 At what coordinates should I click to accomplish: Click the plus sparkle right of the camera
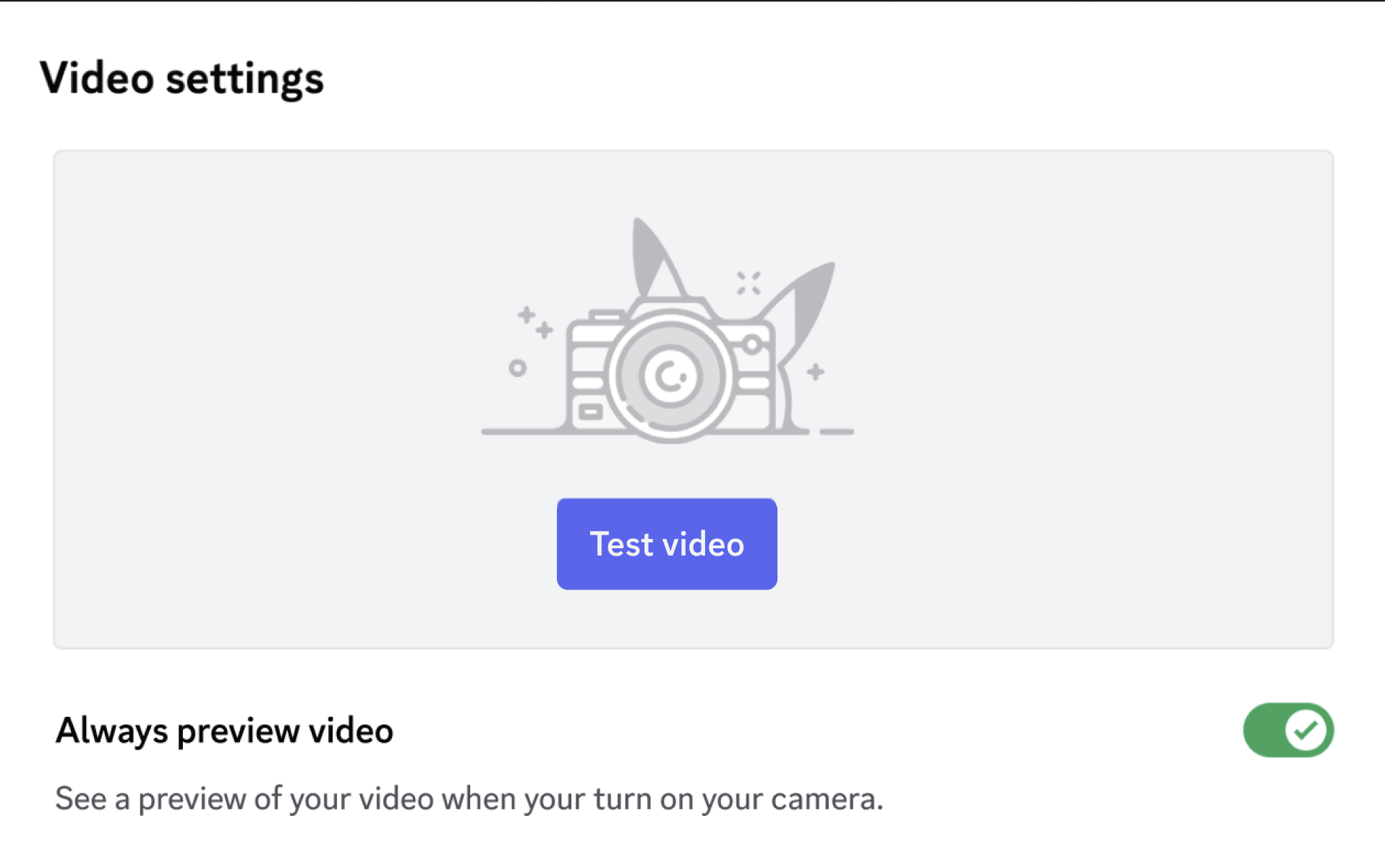816,372
